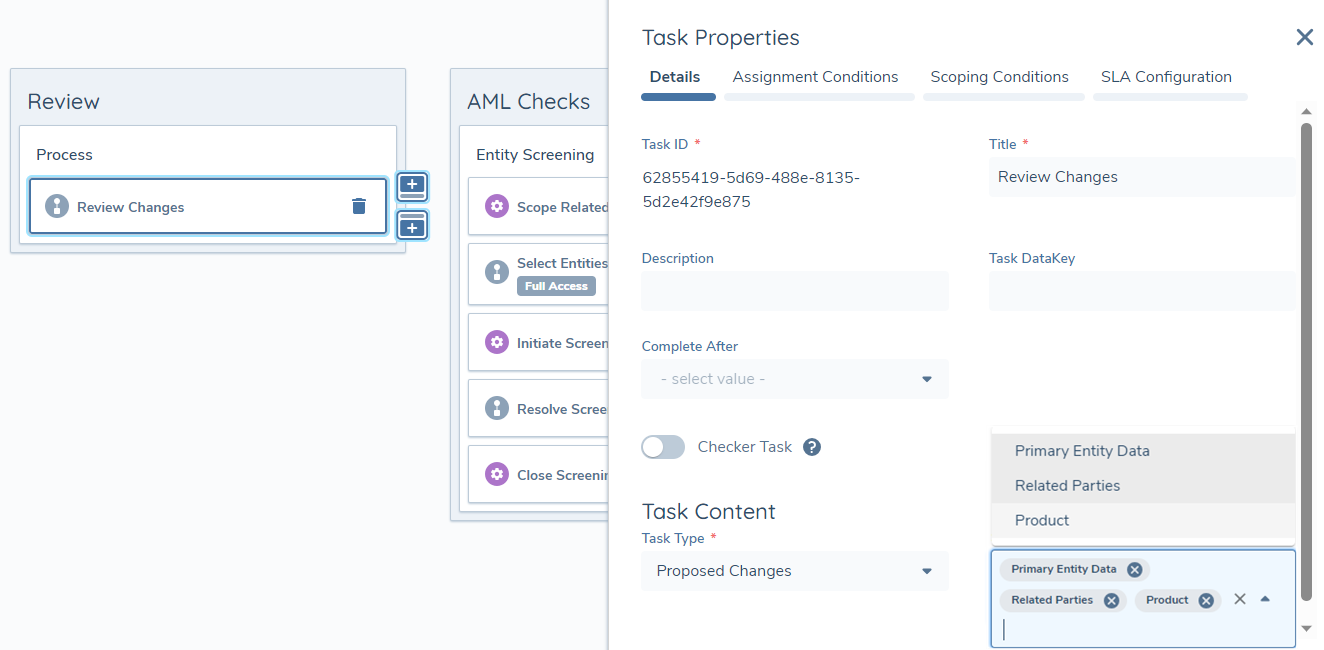This screenshot has width=1324, height=650.
Task: Click the add task plus button beside Review Changes
Action: point(412,185)
